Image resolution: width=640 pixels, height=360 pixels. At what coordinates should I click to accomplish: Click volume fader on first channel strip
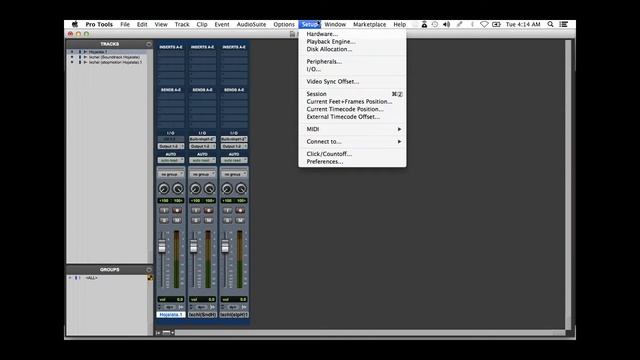(162, 246)
